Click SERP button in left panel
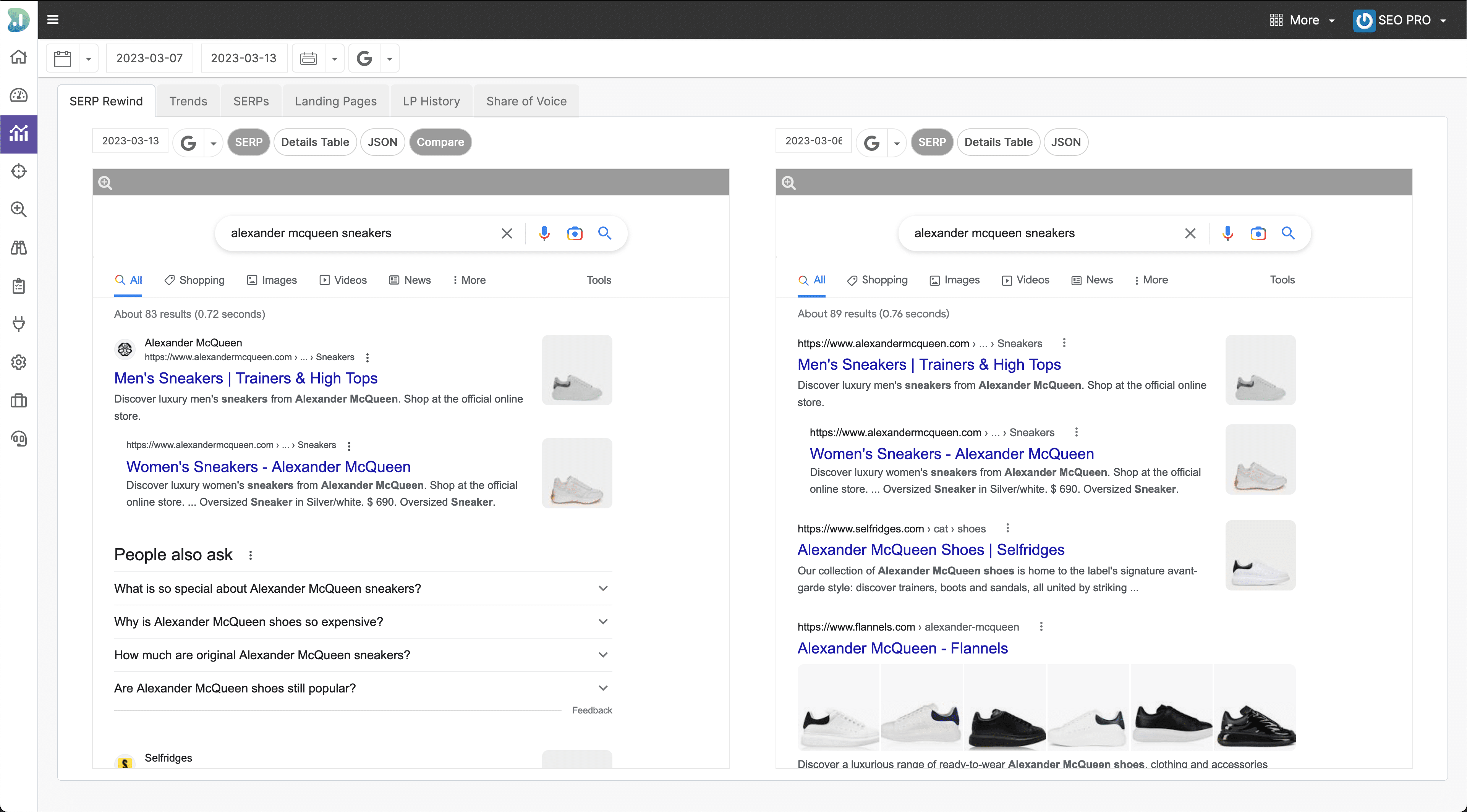The height and width of the screenshot is (812, 1467). 248,142
